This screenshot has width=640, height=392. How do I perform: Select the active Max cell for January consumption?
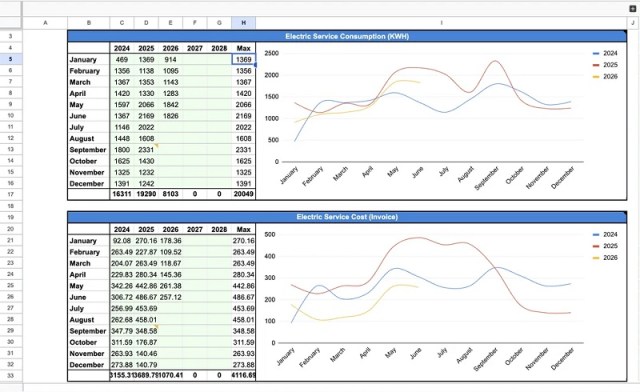[x=244, y=60]
